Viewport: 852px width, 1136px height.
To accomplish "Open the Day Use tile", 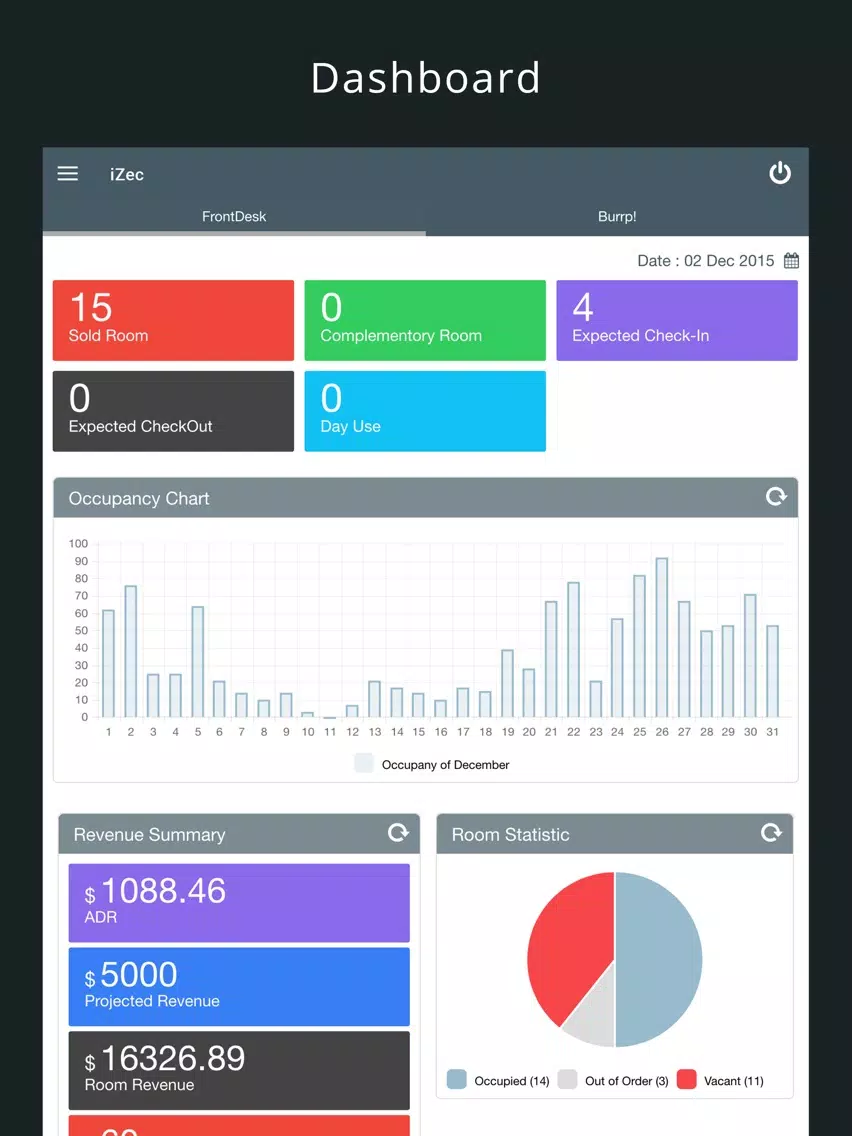I will 425,411.
